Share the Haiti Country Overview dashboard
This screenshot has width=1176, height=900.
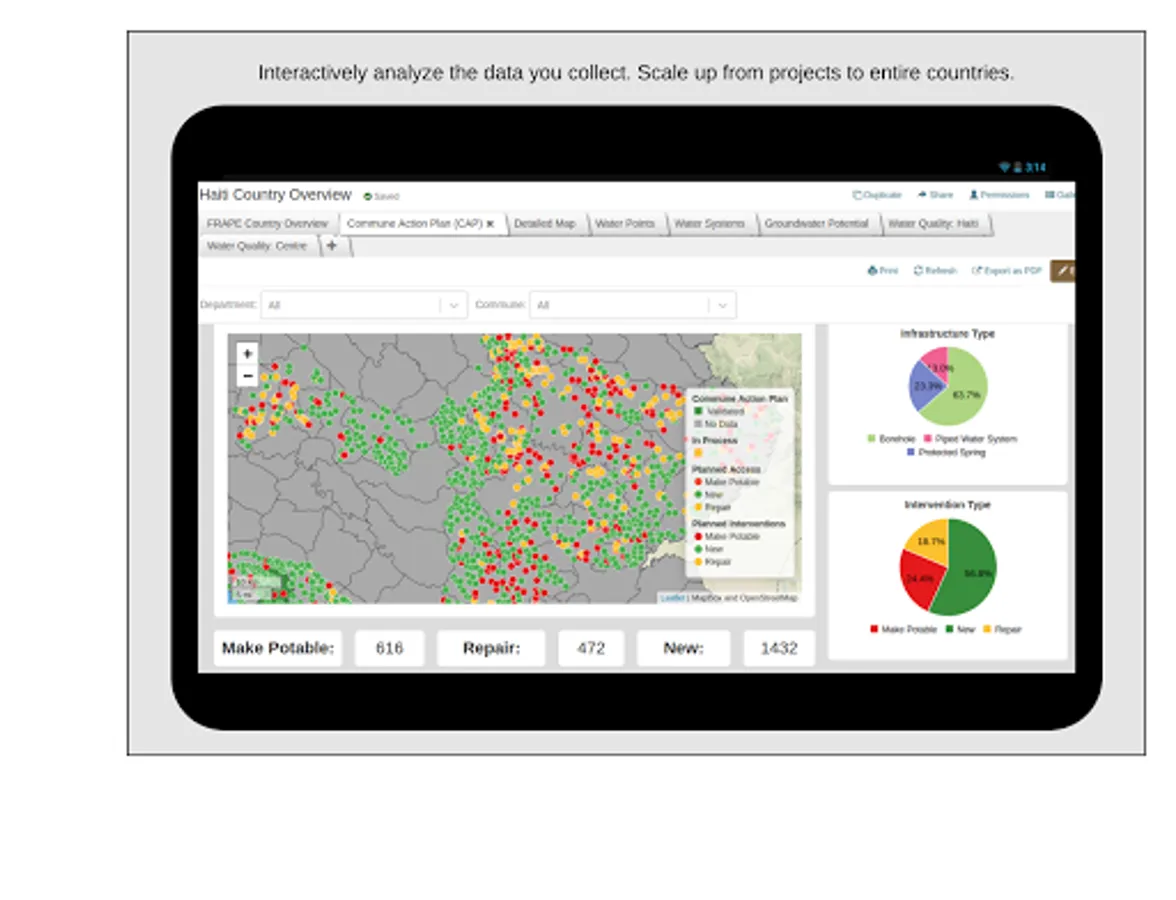(935, 195)
